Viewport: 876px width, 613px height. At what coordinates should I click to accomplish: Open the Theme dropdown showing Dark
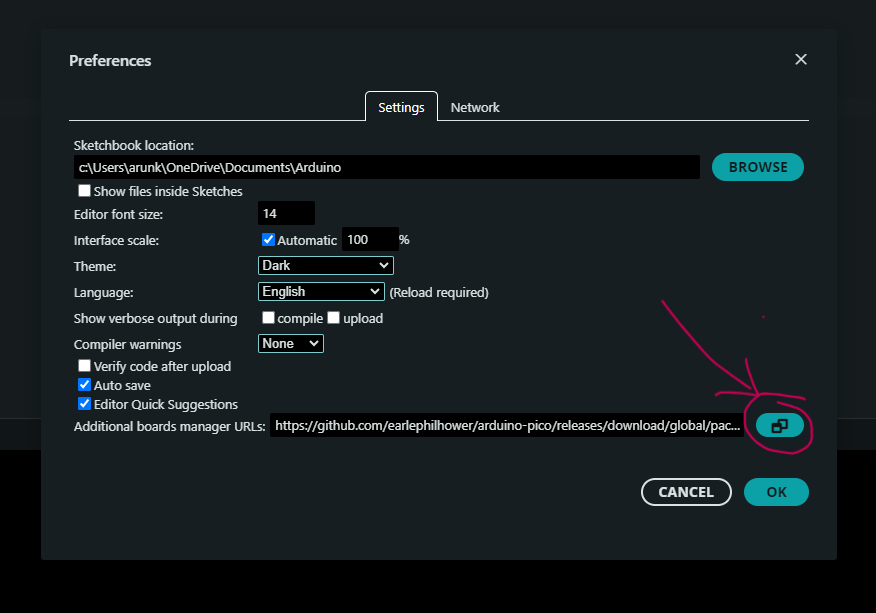click(x=325, y=266)
